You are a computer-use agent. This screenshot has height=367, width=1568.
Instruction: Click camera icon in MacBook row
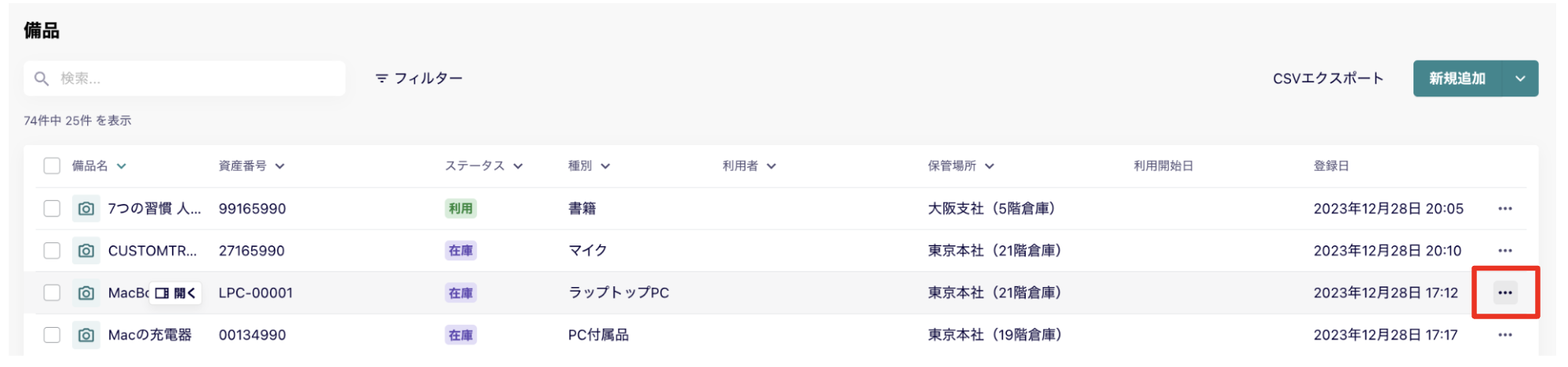(x=86, y=293)
